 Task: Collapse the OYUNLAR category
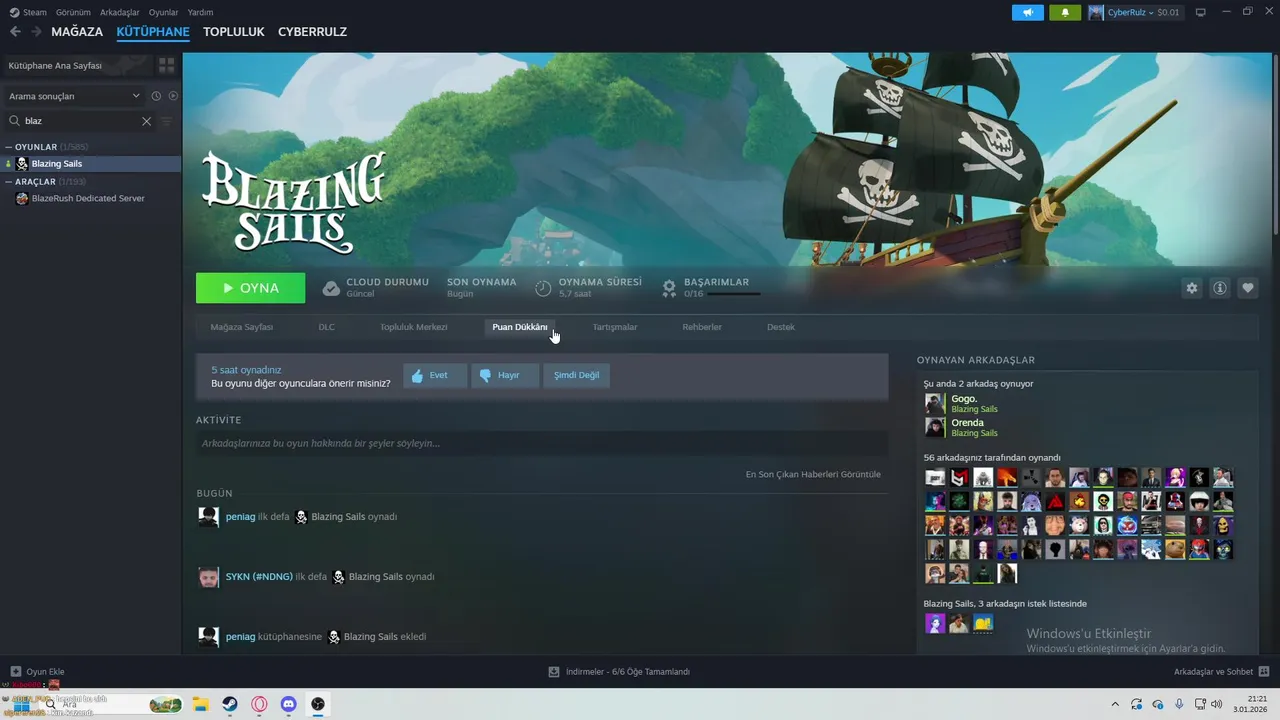coord(9,147)
